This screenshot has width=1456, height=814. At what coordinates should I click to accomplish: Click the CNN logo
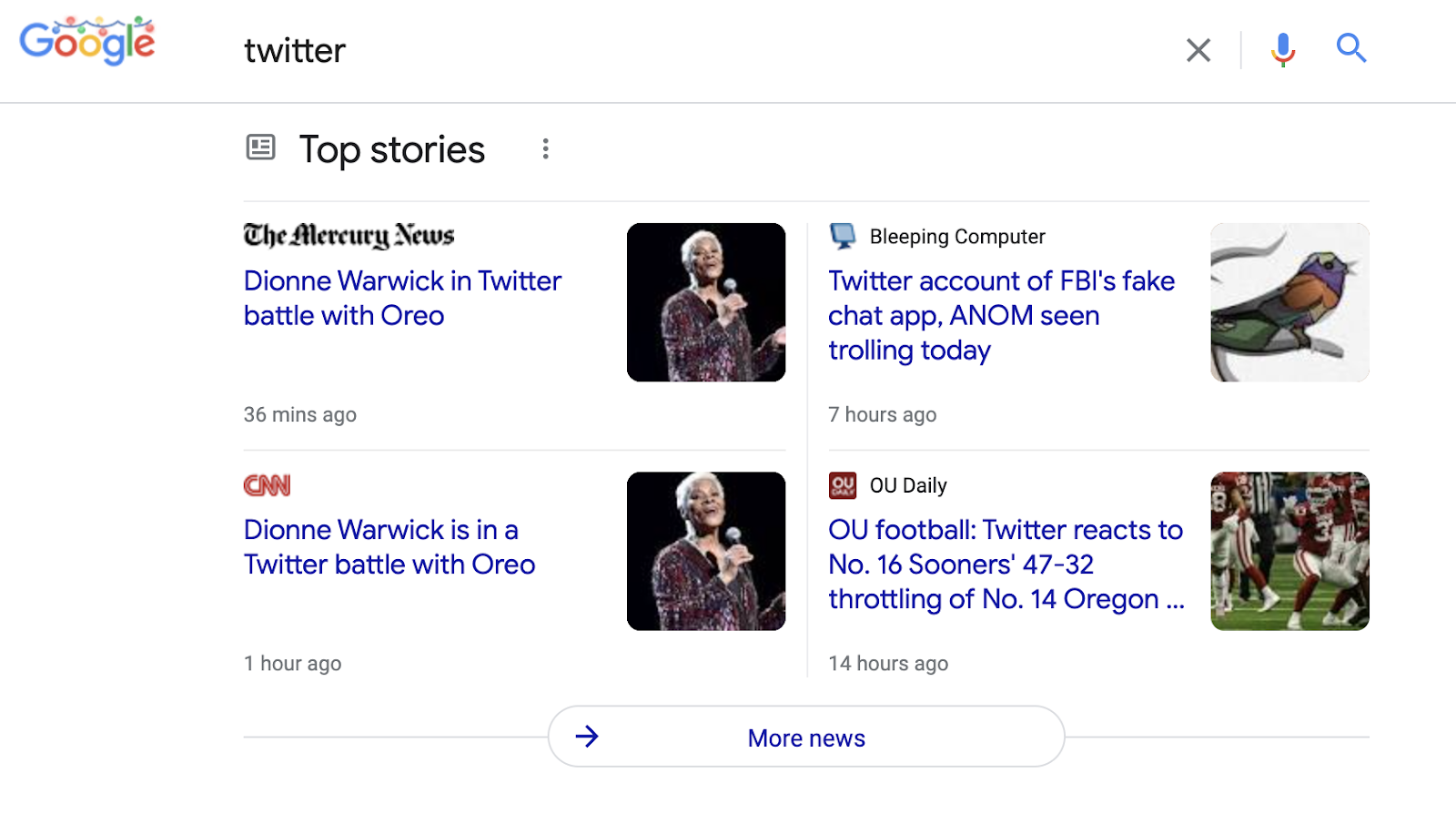coord(267,485)
